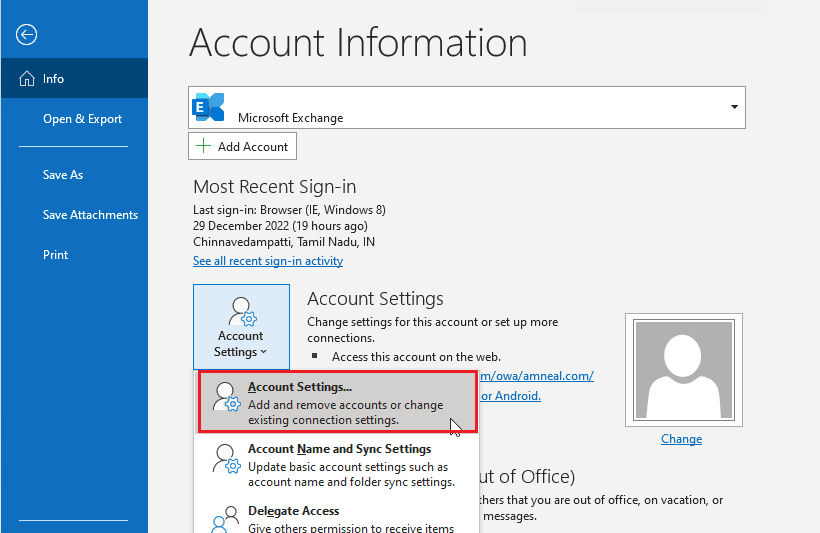820x533 pixels.
Task: Toggle the Account Settings dropdown button
Action: coord(241,327)
